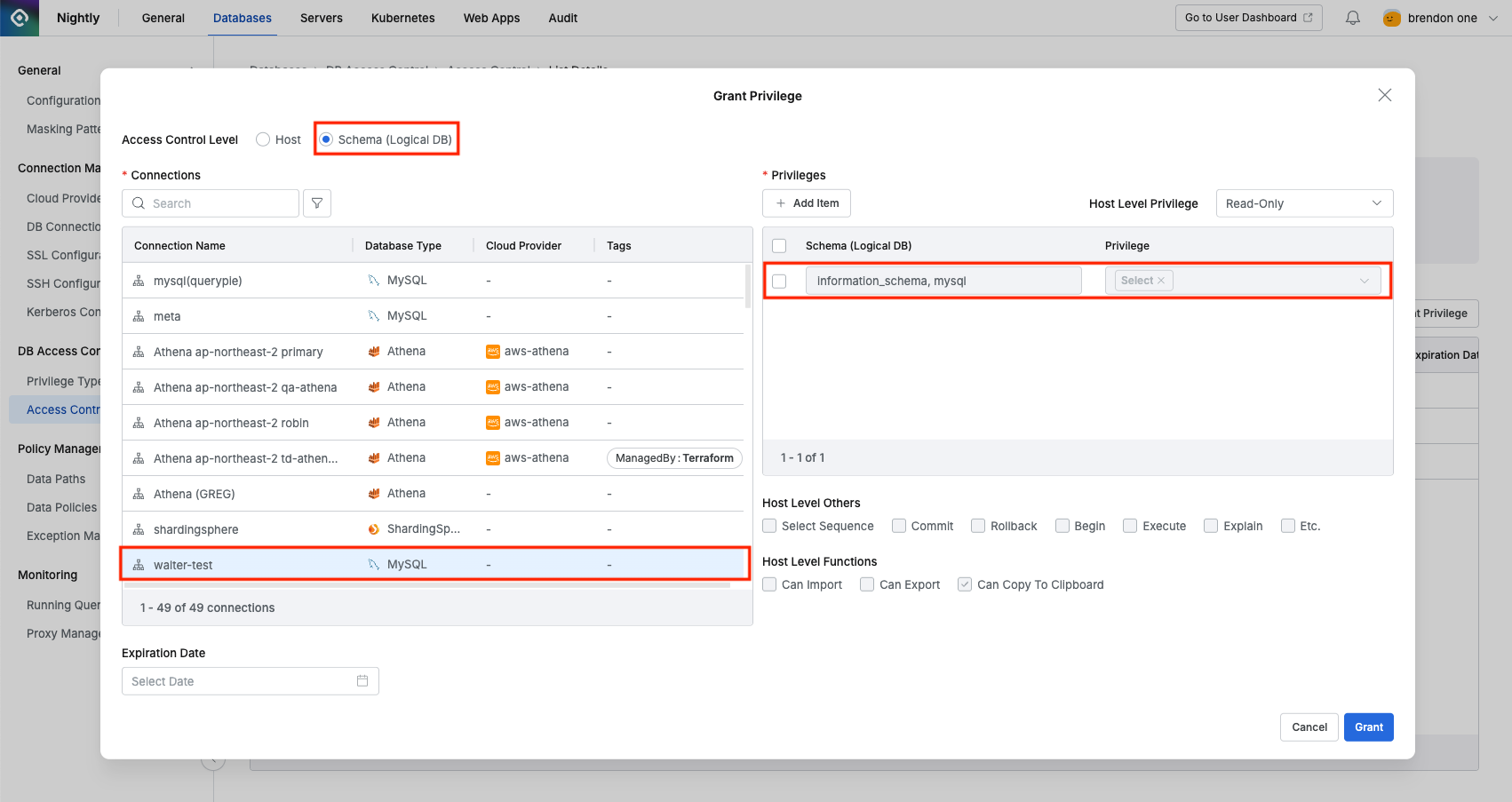Click the connection icon for shardingsphere row
1512x802 pixels.
coord(139,529)
